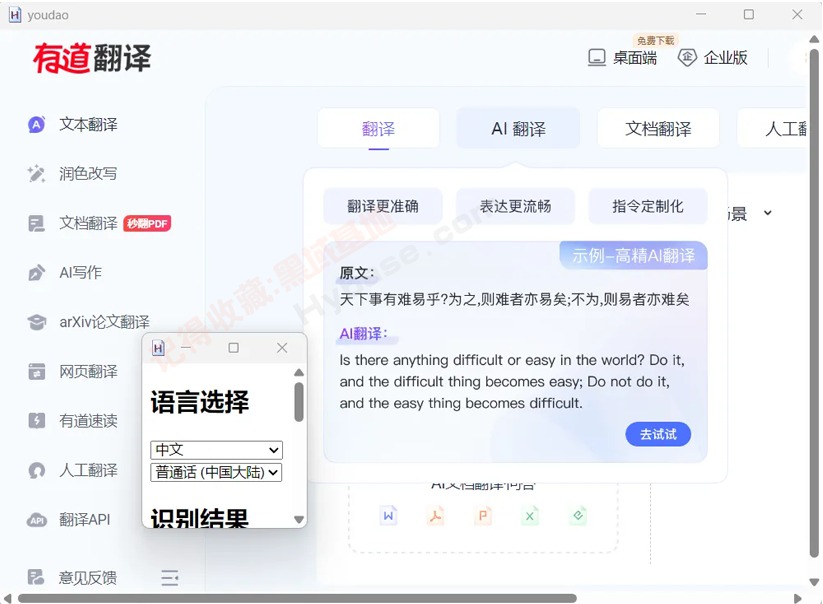
Task: Close the small popup window
Action: pos(282,347)
